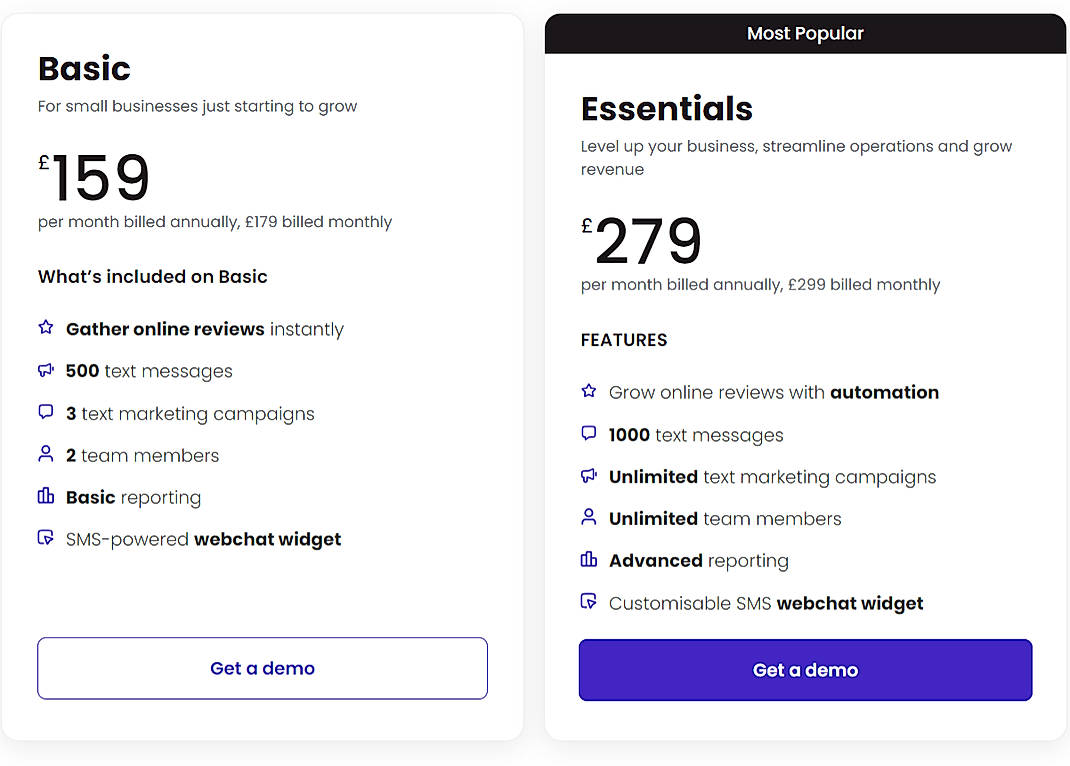This screenshot has width=1070, height=766.
Task: Select the megaphone icon next to 500 text messages
Action: (45, 370)
